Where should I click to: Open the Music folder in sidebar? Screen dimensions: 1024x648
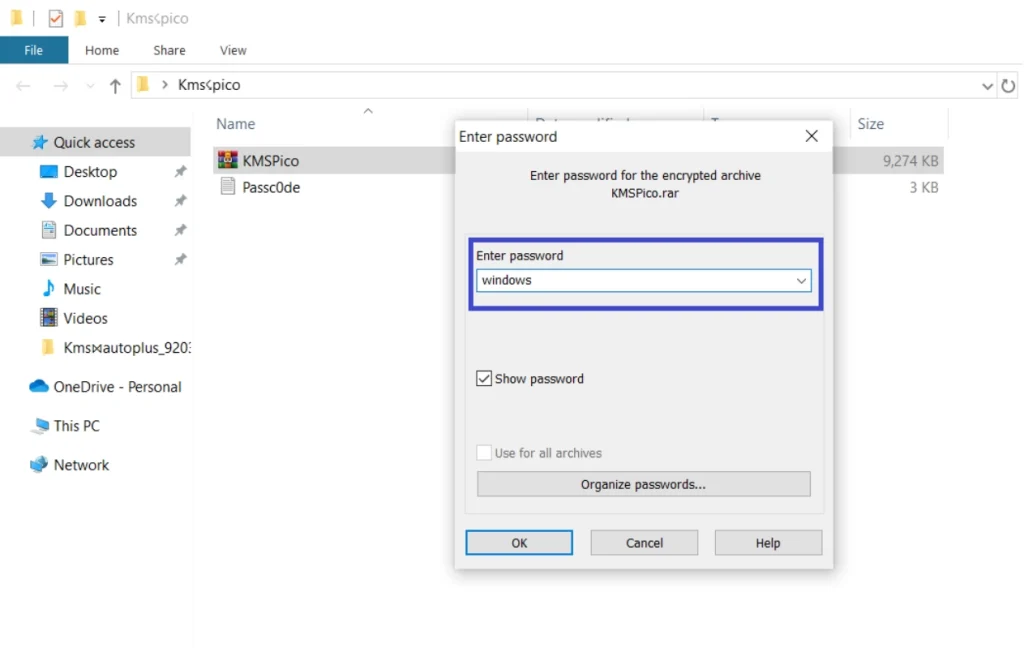tap(84, 288)
